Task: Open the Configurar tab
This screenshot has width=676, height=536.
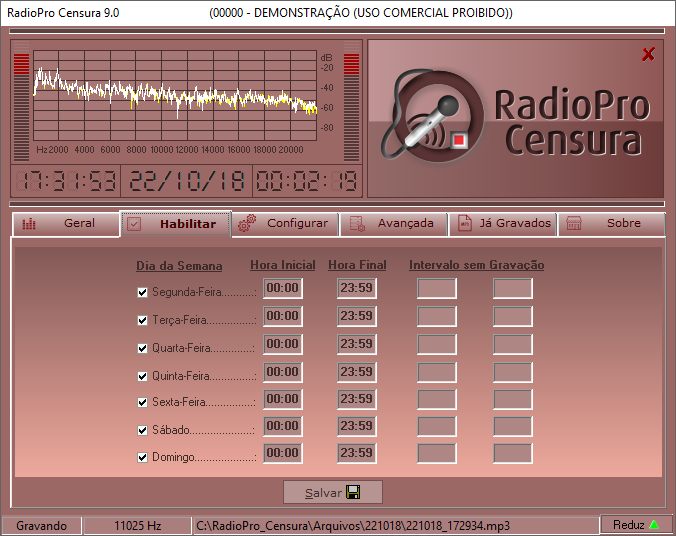Action: (285, 224)
